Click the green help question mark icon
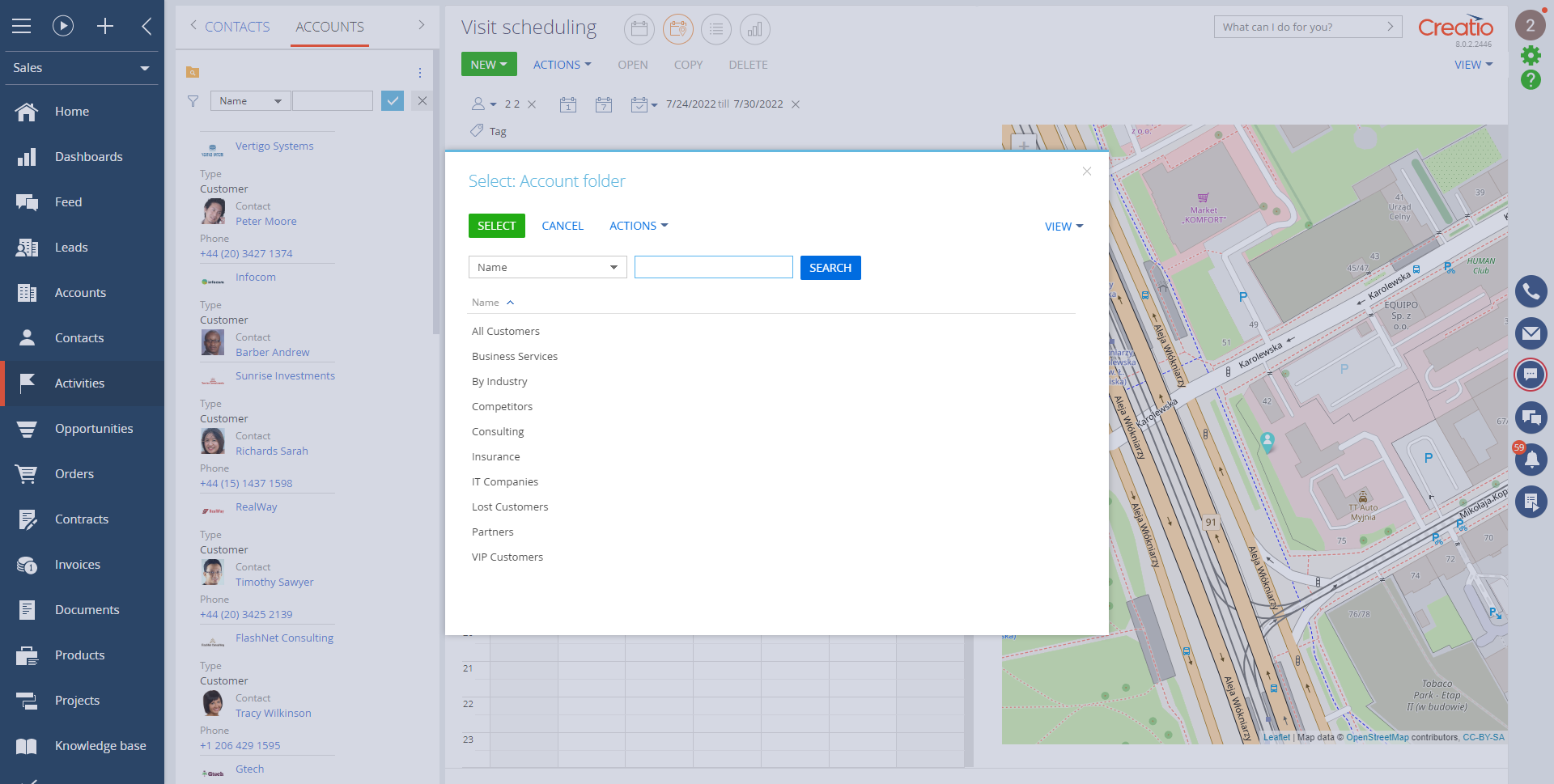Viewport: 1554px width, 784px height. 1530,79
